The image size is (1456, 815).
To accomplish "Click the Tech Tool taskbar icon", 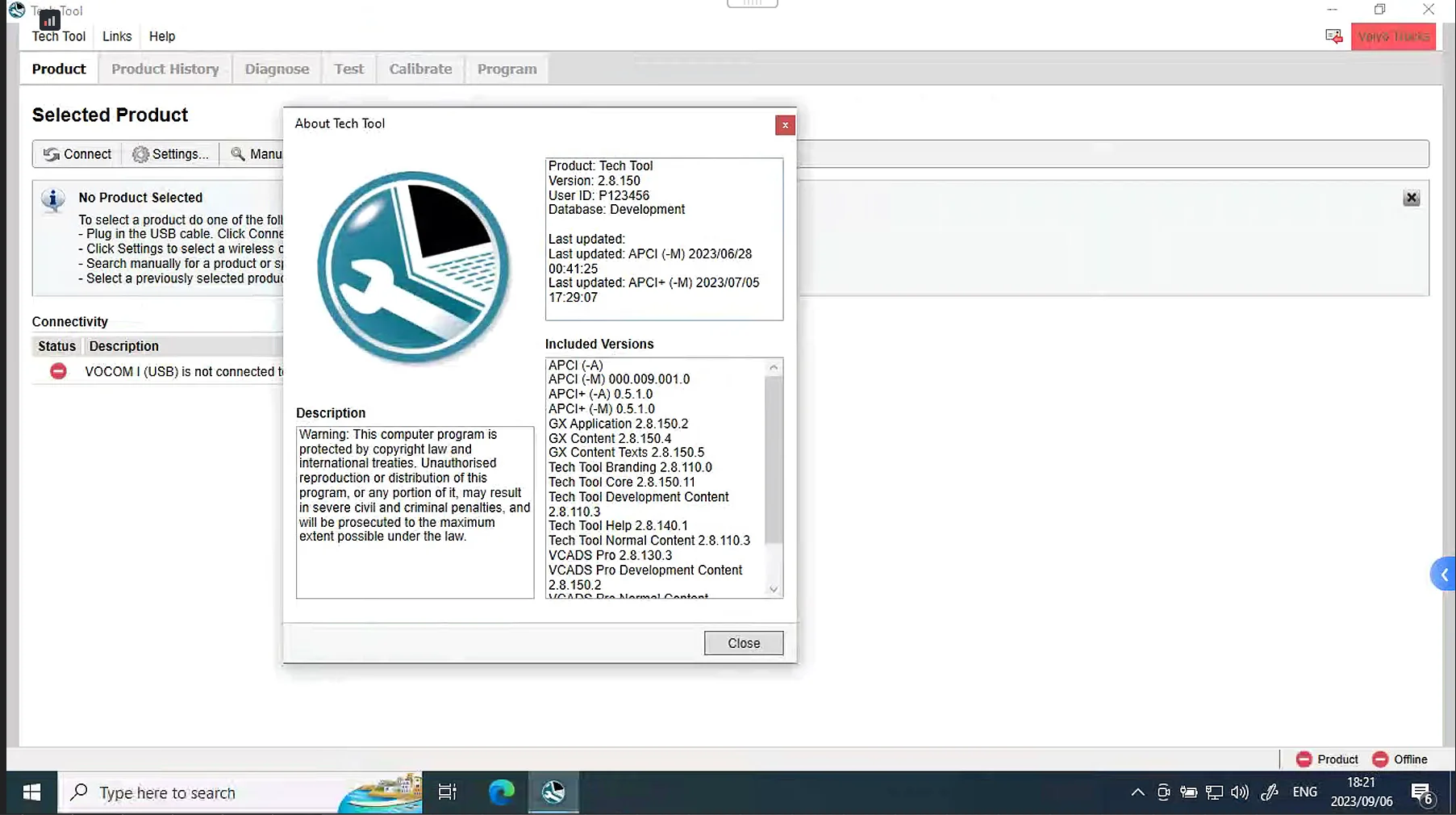I will [553, 793].
